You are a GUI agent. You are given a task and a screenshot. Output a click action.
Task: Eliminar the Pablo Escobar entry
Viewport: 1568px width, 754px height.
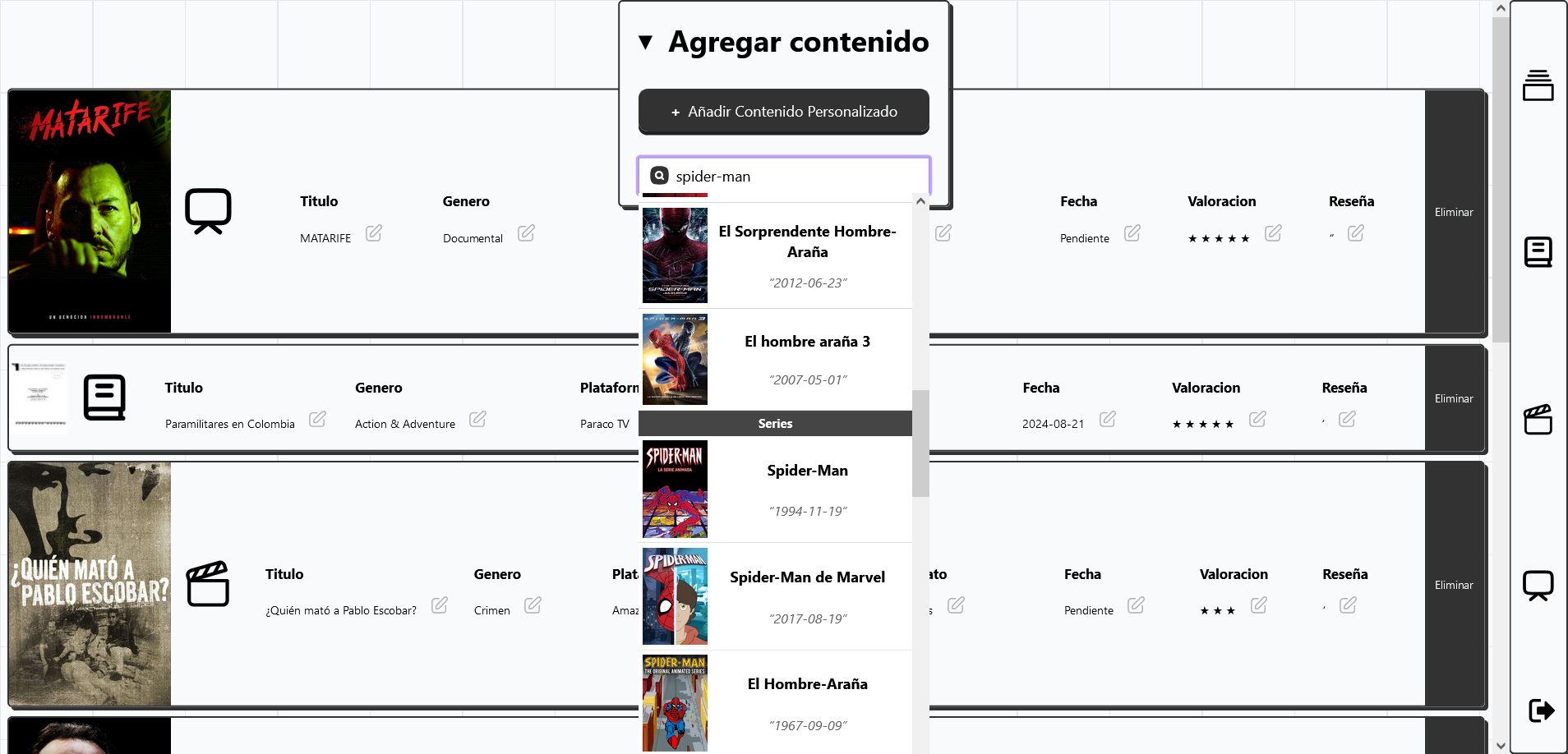tap(1454, 585)
